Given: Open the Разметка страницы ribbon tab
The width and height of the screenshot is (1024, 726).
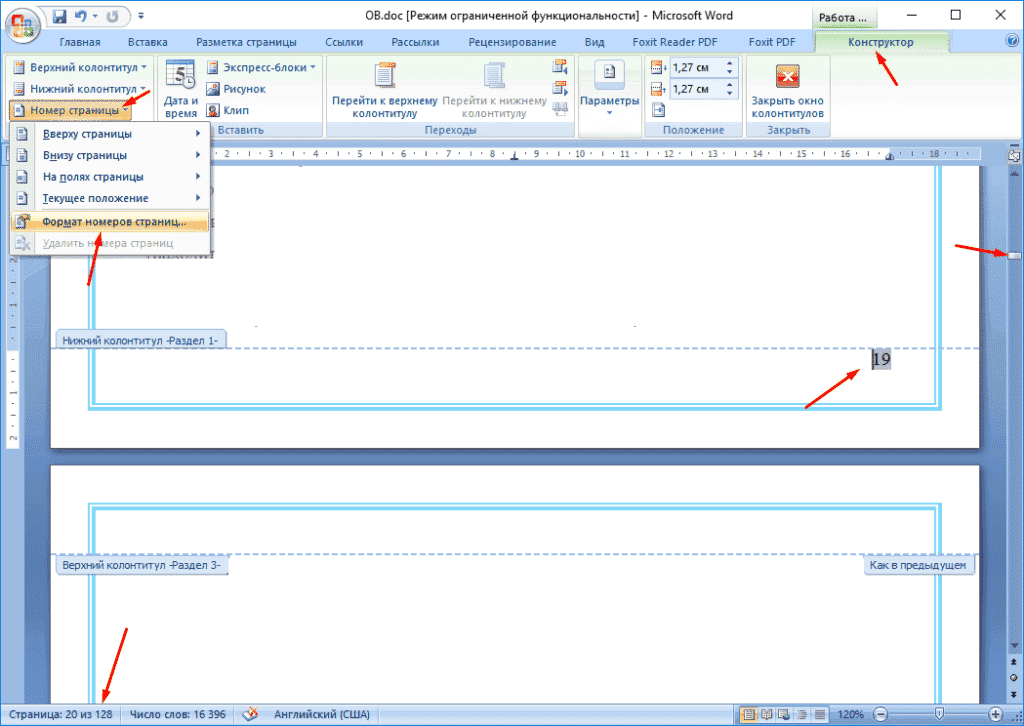Looking at the screenshot, I should 246,42.
